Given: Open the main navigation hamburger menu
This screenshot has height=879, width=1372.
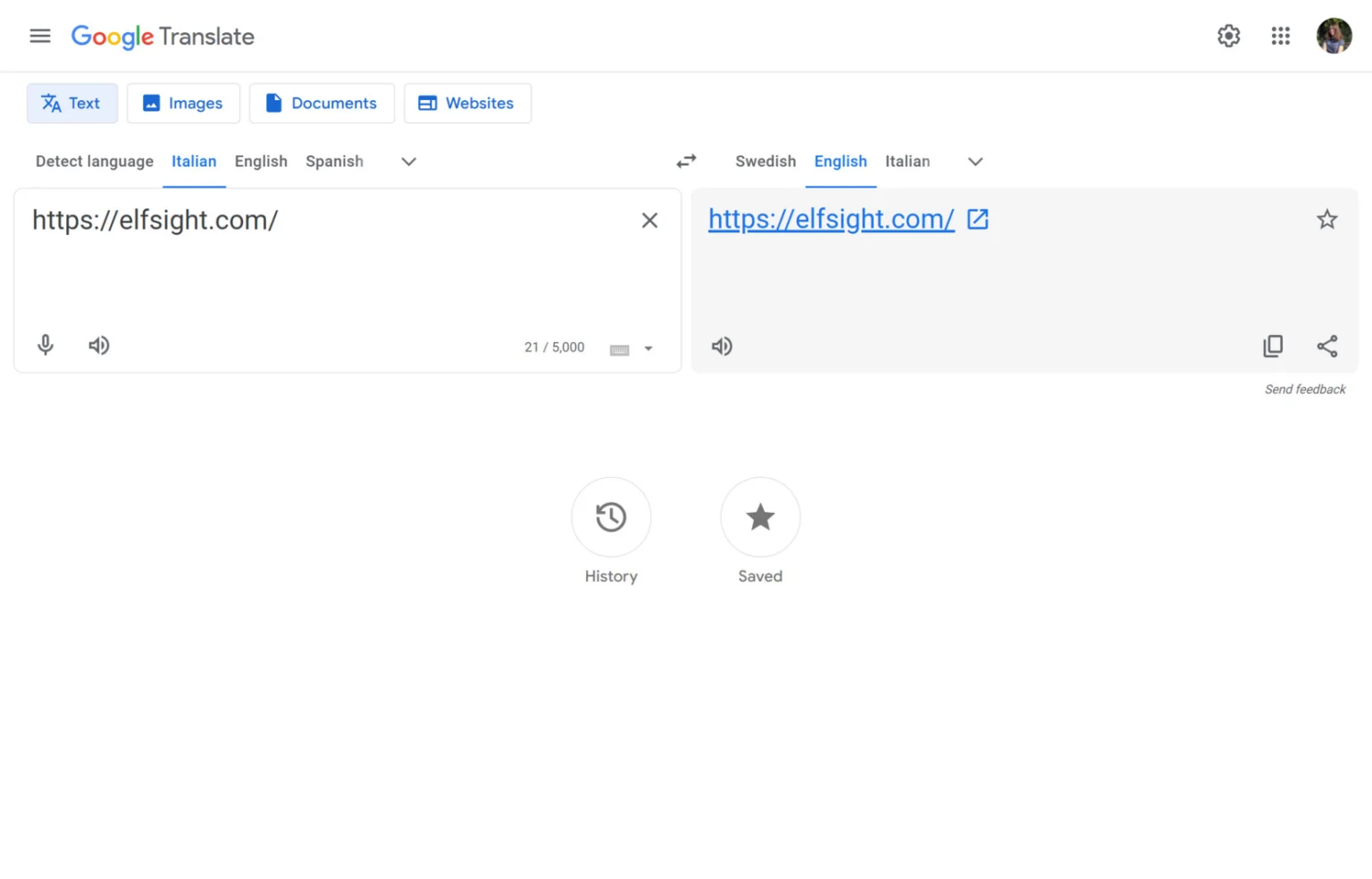Looking at the screenshot, I should click(x=40, y=36).
